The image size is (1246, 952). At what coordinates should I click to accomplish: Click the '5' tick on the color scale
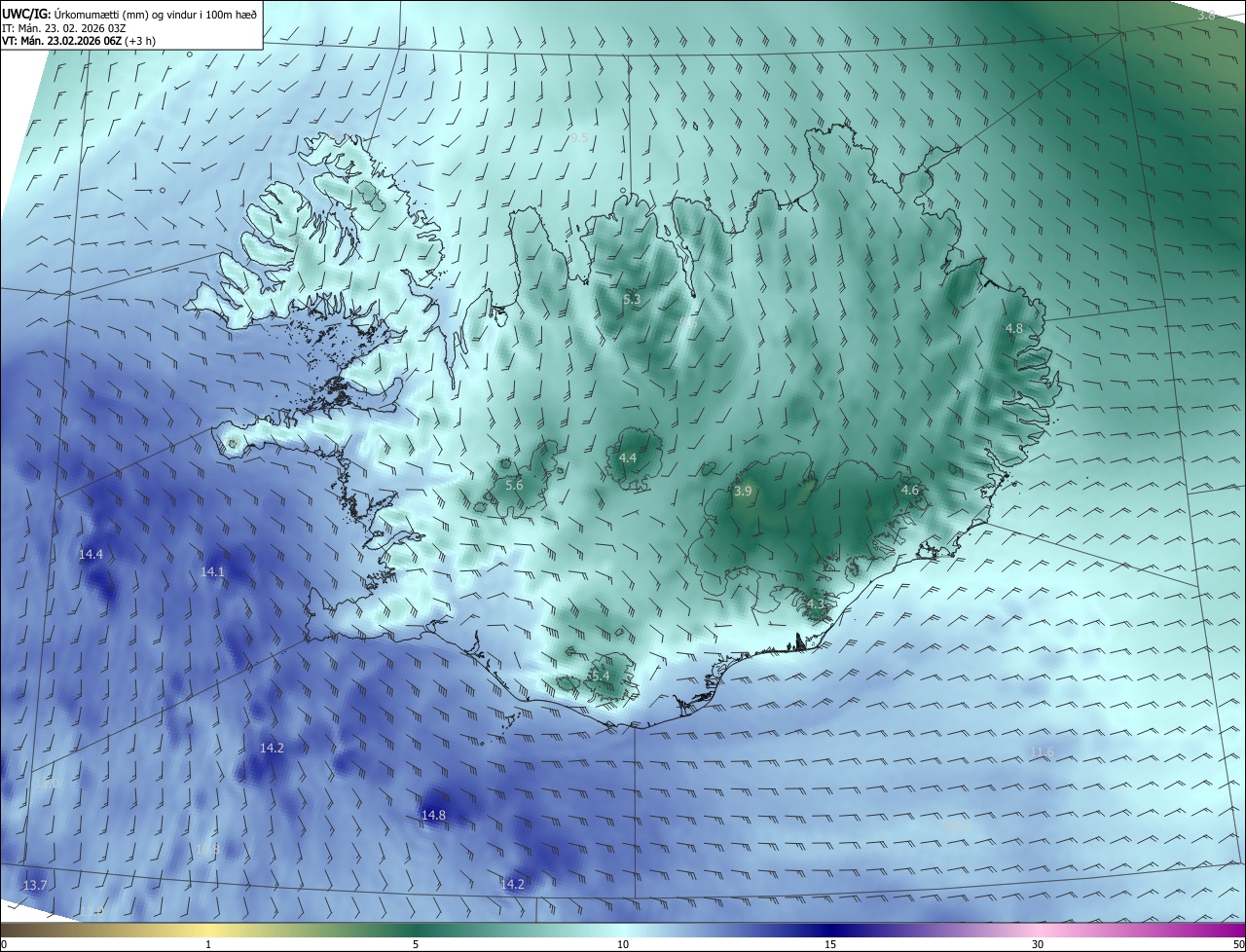[x=416, y=944]
